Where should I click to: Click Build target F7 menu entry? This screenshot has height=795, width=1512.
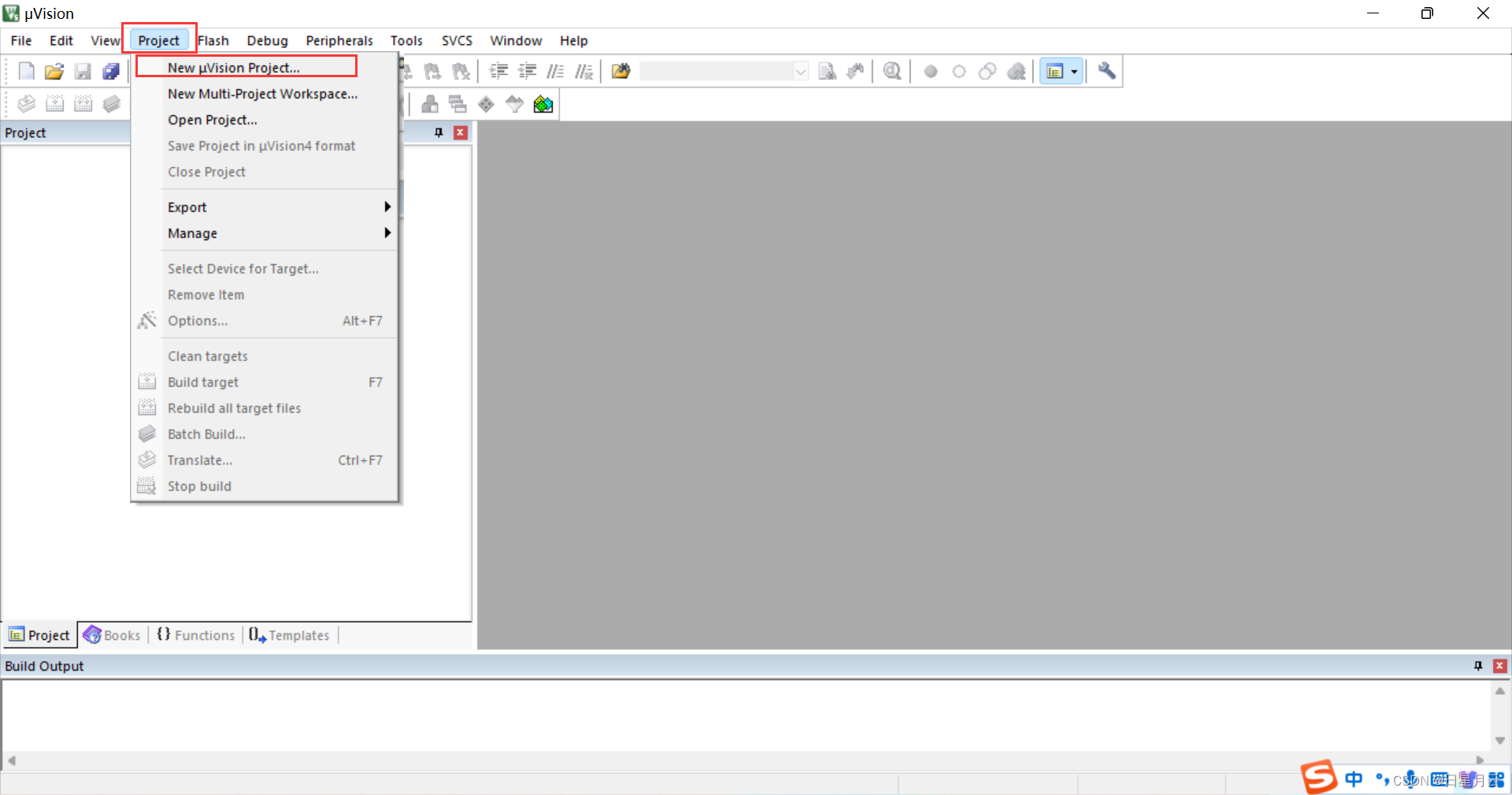point(265,382)
